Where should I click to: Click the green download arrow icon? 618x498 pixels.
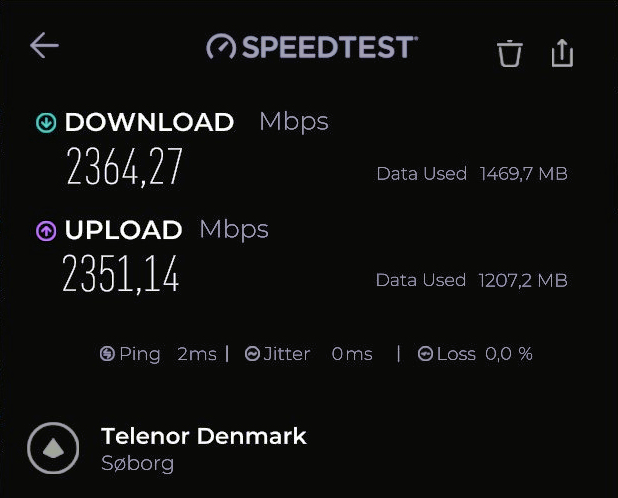click(46, 123)
